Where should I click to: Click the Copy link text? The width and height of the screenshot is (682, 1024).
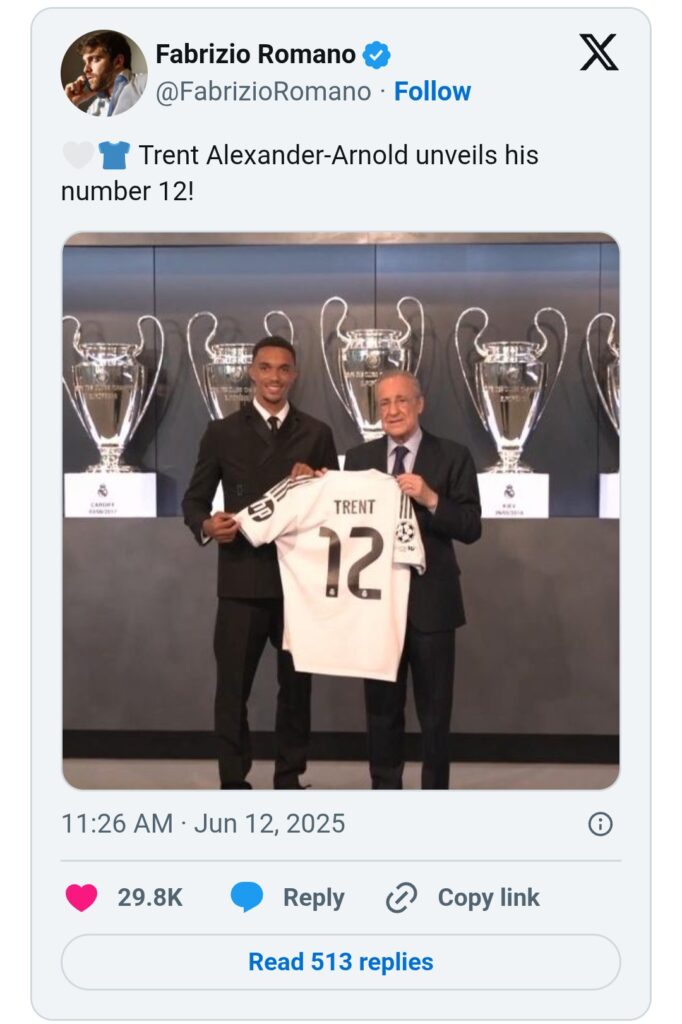(488, 898)
